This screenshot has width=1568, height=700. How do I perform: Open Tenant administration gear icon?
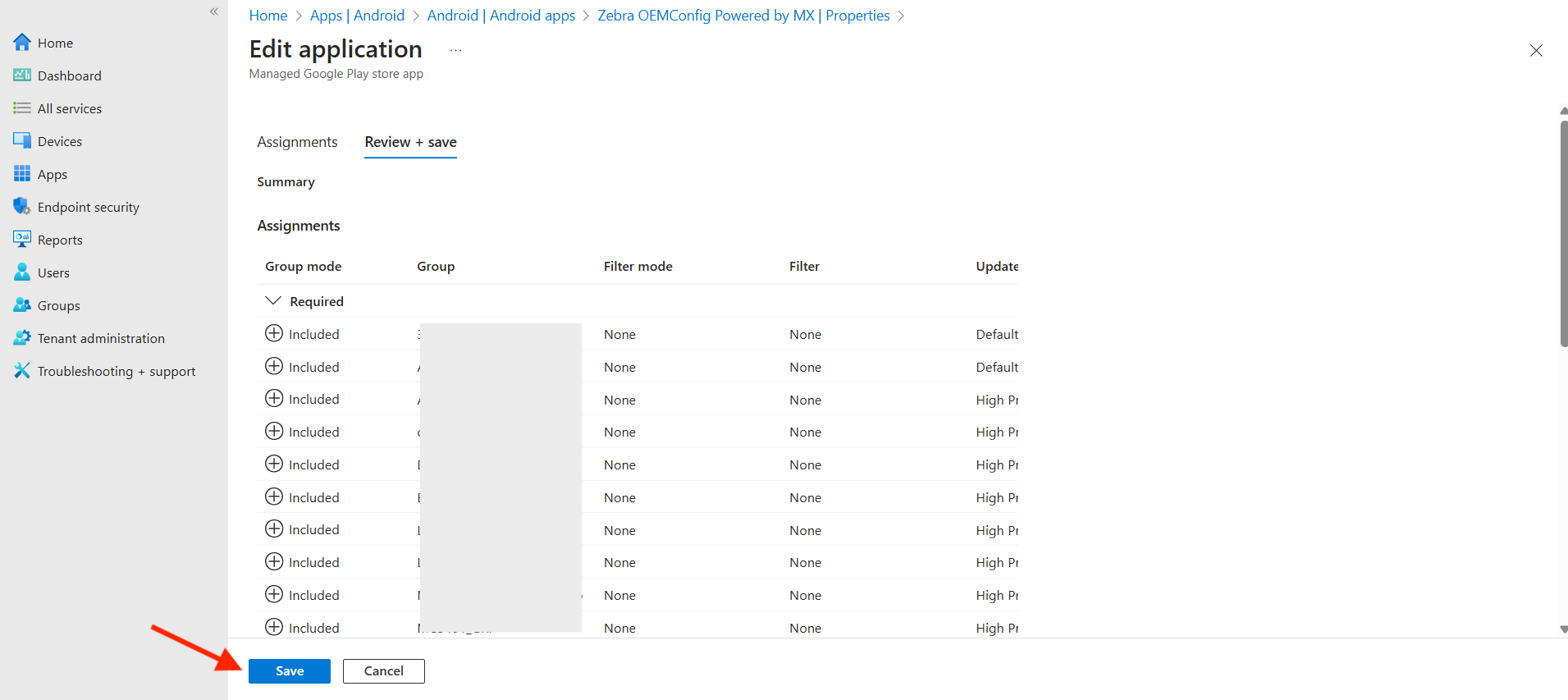click(x=22, y=338)
